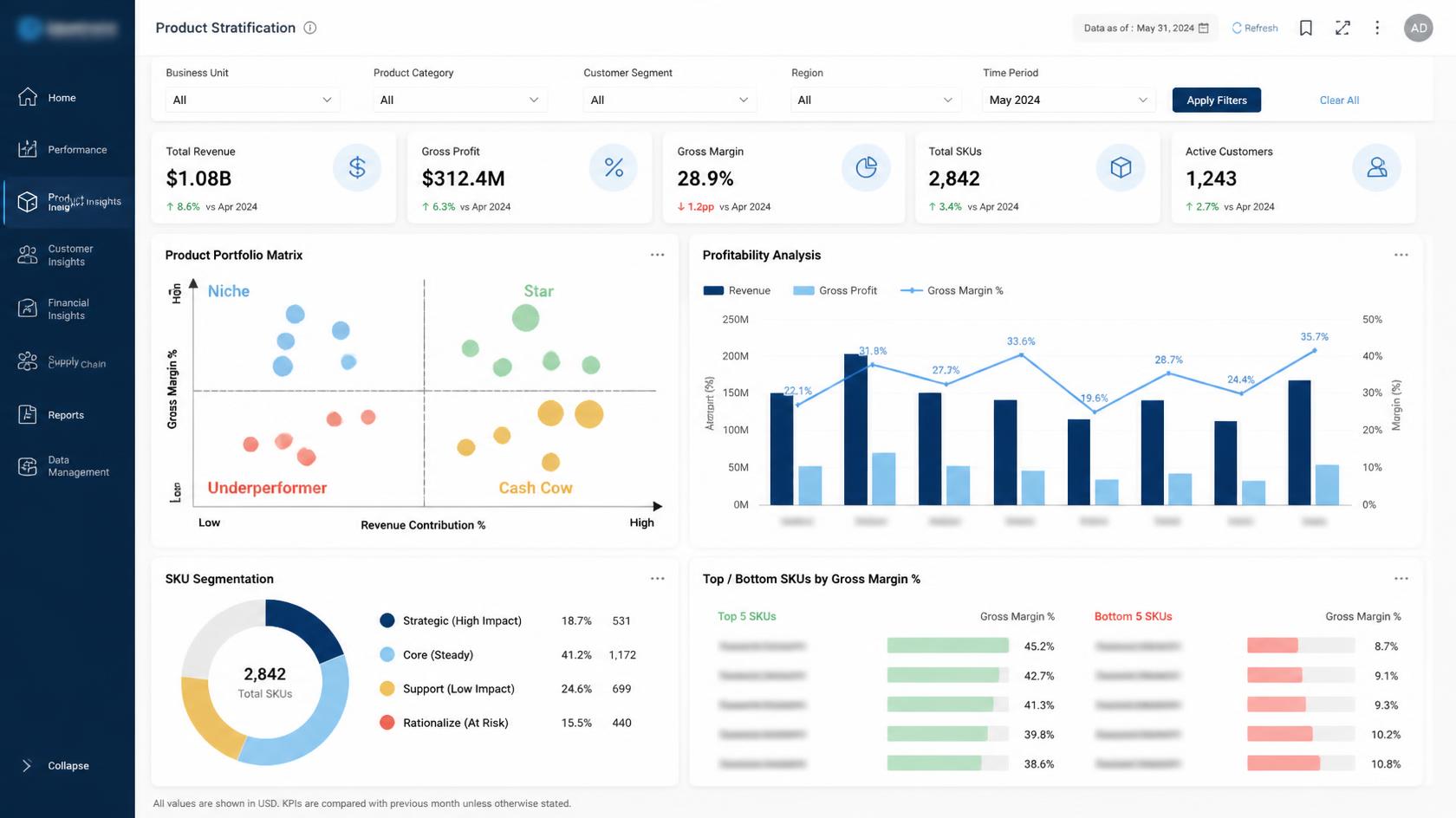Select Product Insights in the sidebar
The height and width of the screenshot is (818, 1456).
click(68, 202)
